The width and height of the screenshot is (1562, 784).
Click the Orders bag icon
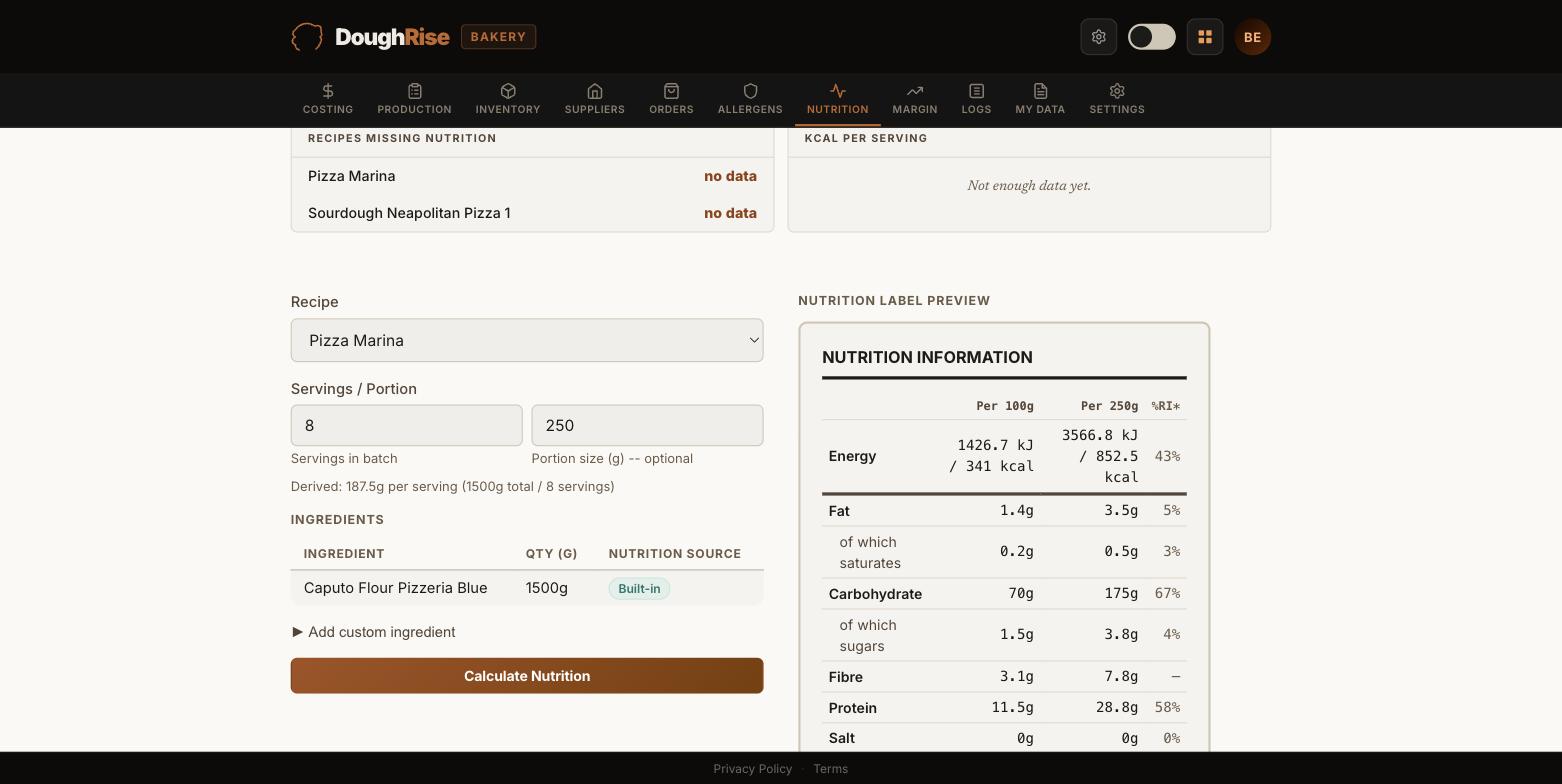671,91
